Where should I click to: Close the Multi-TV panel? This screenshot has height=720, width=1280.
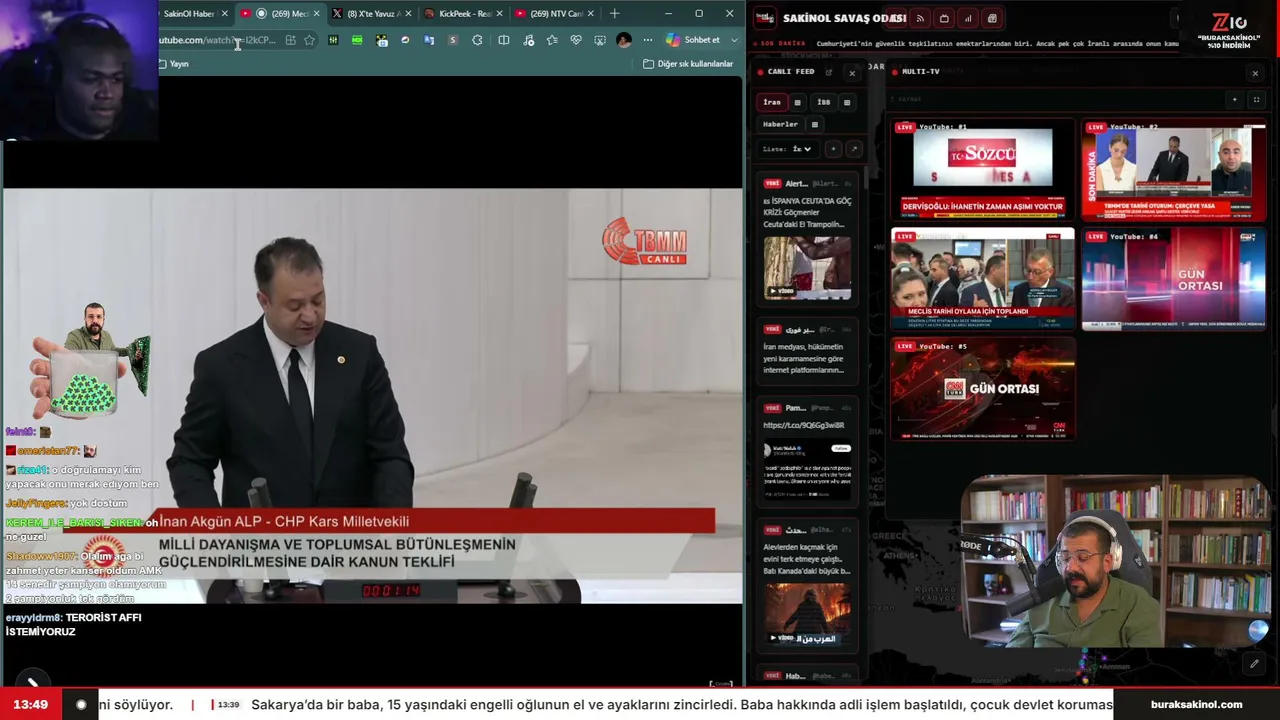pyautogui.click(x=1255, y=73)
